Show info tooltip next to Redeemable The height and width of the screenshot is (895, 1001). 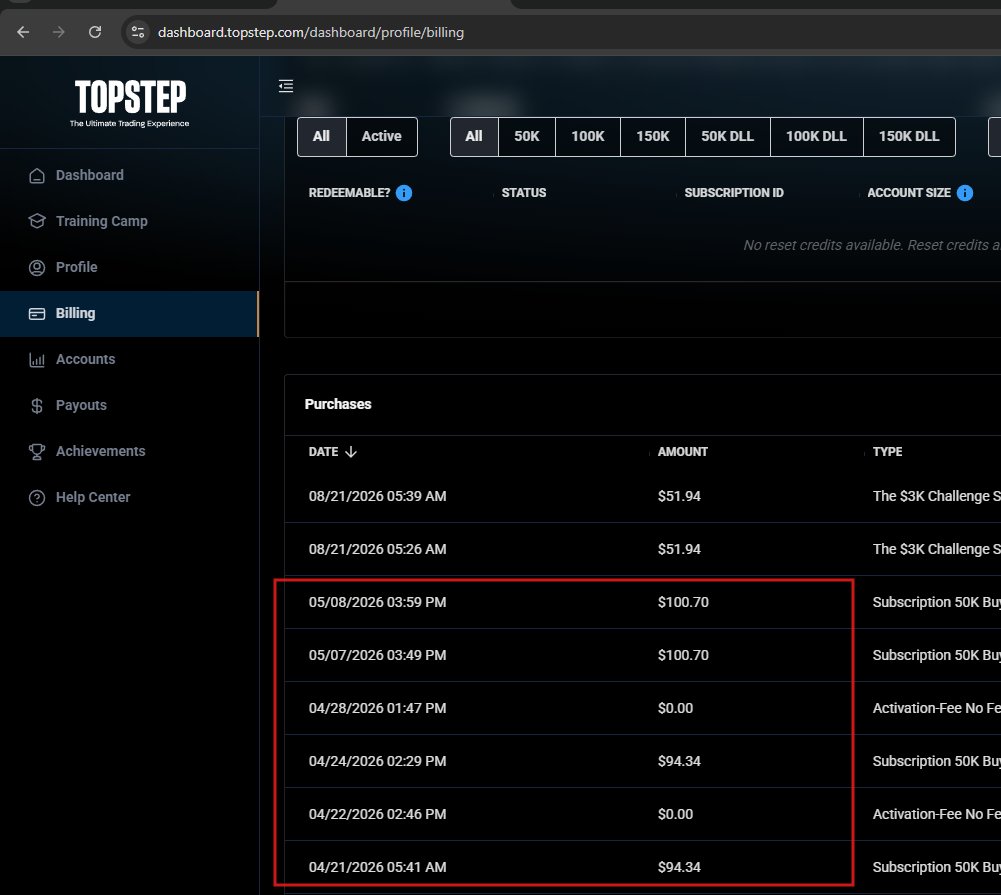[404, 193]
